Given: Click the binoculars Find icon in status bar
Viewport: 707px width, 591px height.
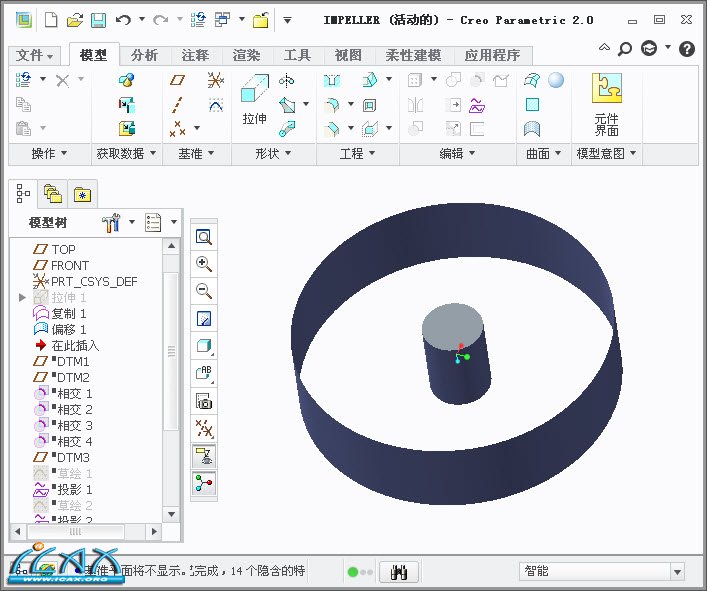Looking at the screenshot, I should 400,572.
